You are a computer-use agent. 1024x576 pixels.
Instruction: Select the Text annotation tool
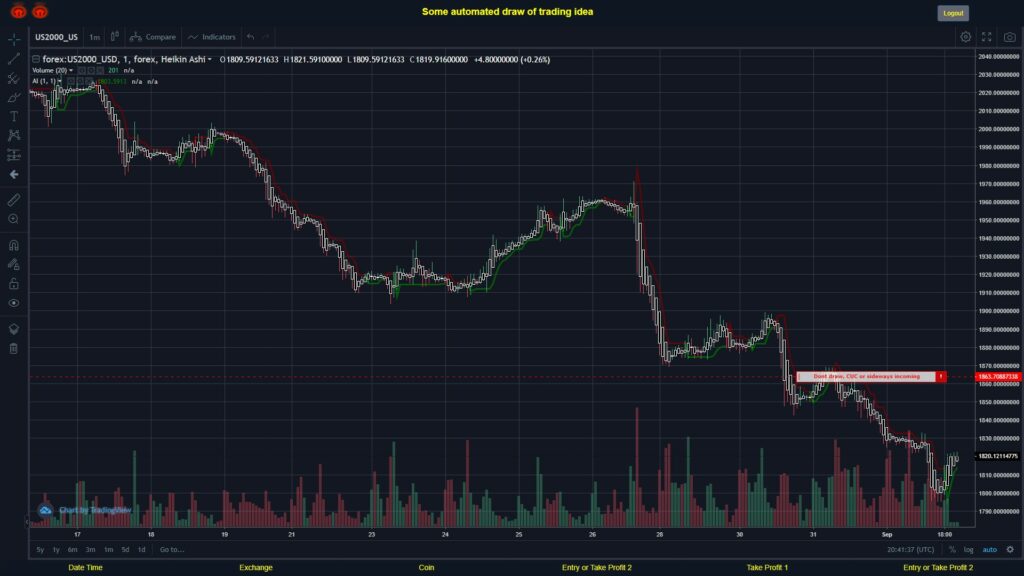click(14, 116)
